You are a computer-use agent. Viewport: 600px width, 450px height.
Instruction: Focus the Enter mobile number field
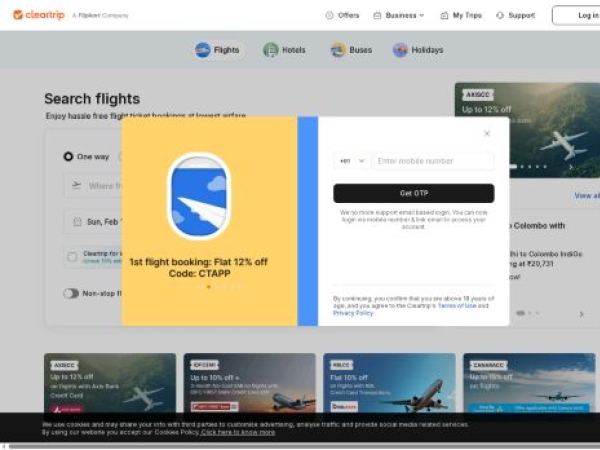[x=433, y=161]
